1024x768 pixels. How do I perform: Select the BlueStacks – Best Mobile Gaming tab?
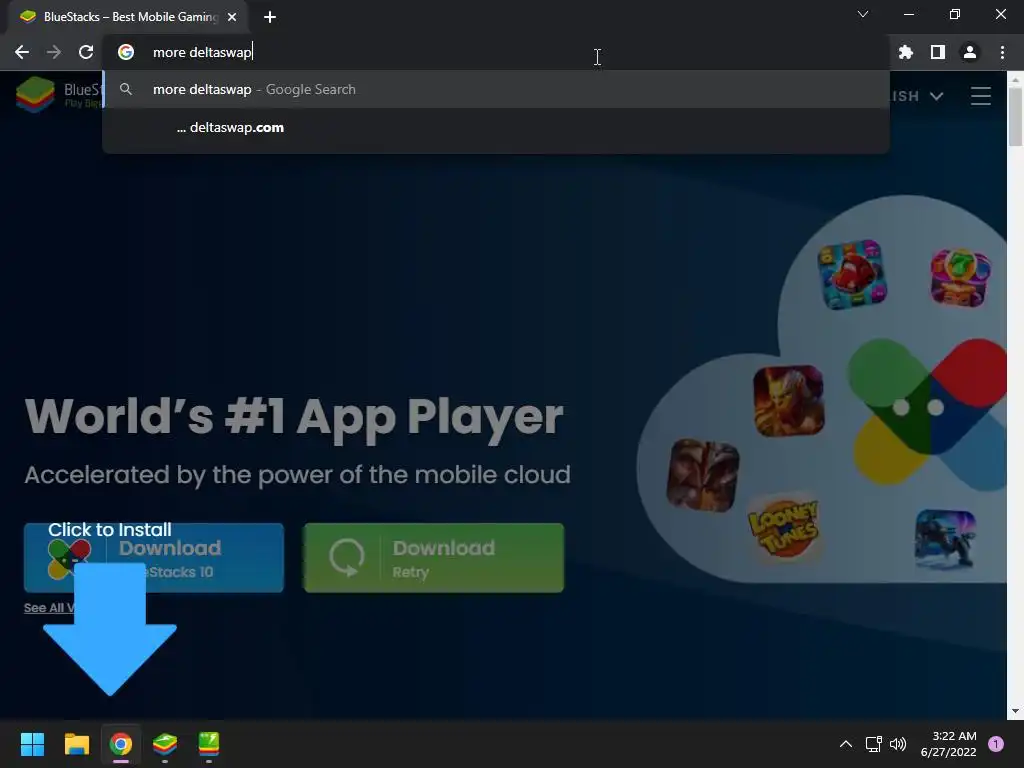point(128,17)
